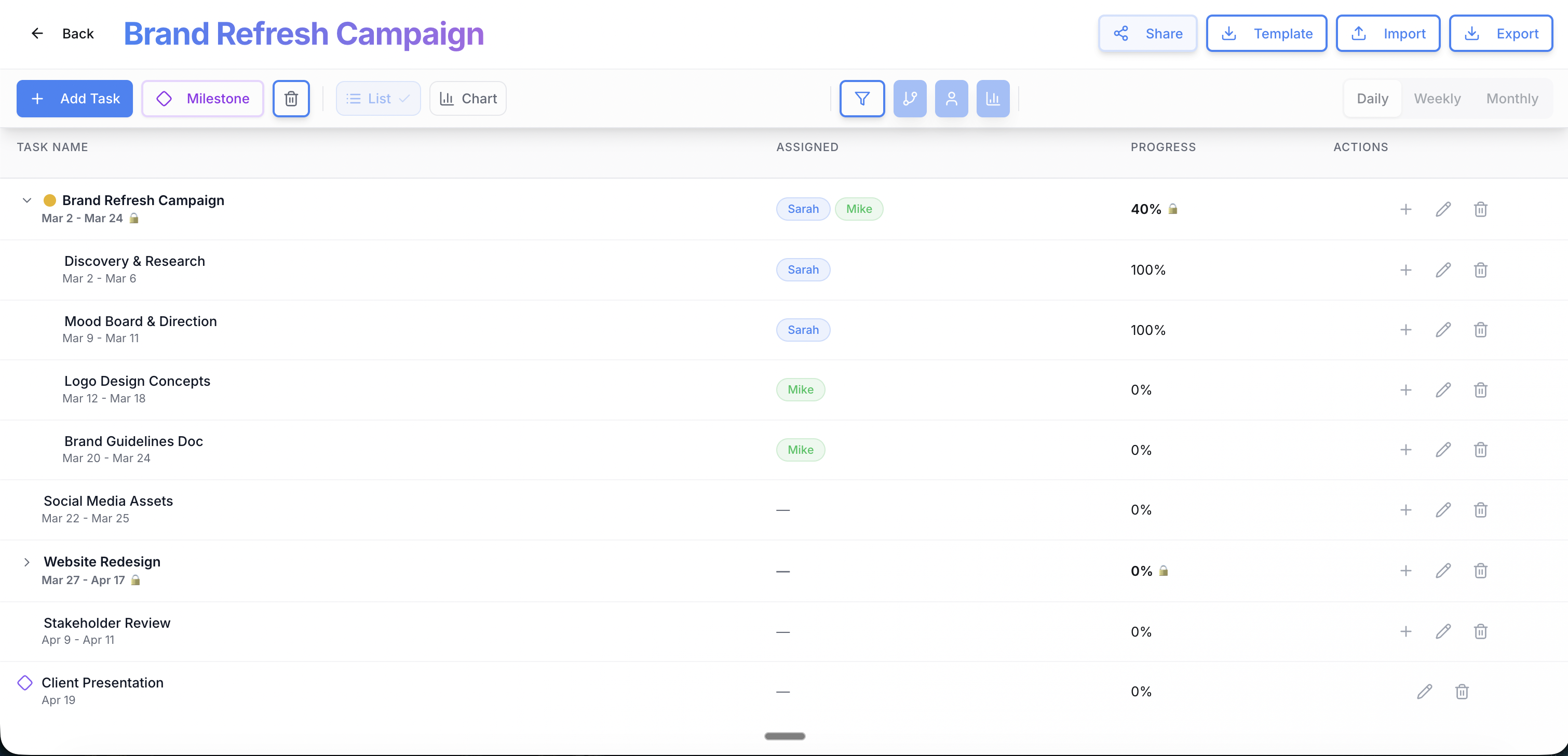This screenshot has width=1568, height=756.
Task: Go back using the Back arrow
Action: pos(62,33)
